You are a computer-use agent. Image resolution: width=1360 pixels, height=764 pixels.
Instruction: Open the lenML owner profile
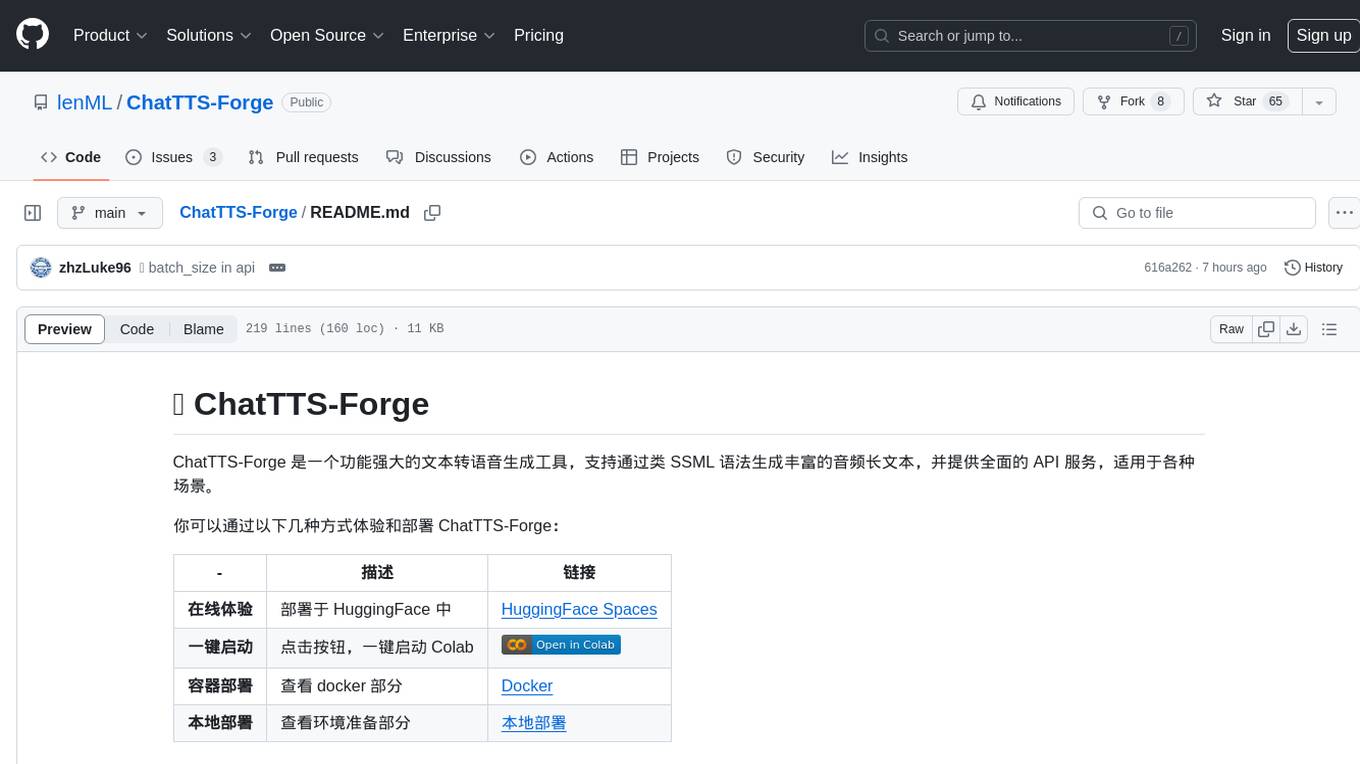pyautogui.click(x=85, y=102)
